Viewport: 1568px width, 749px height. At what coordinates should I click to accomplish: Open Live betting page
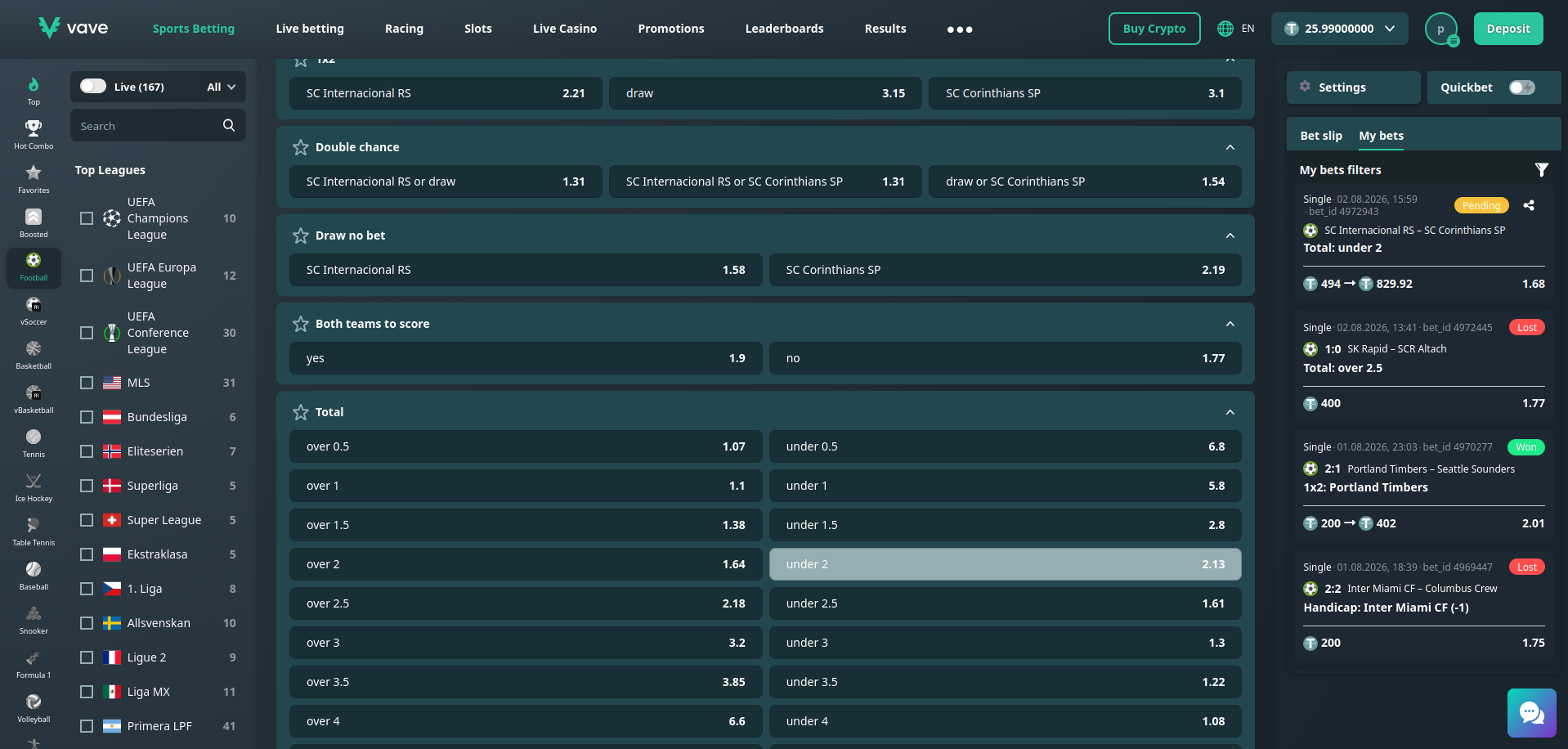[310, 29]
